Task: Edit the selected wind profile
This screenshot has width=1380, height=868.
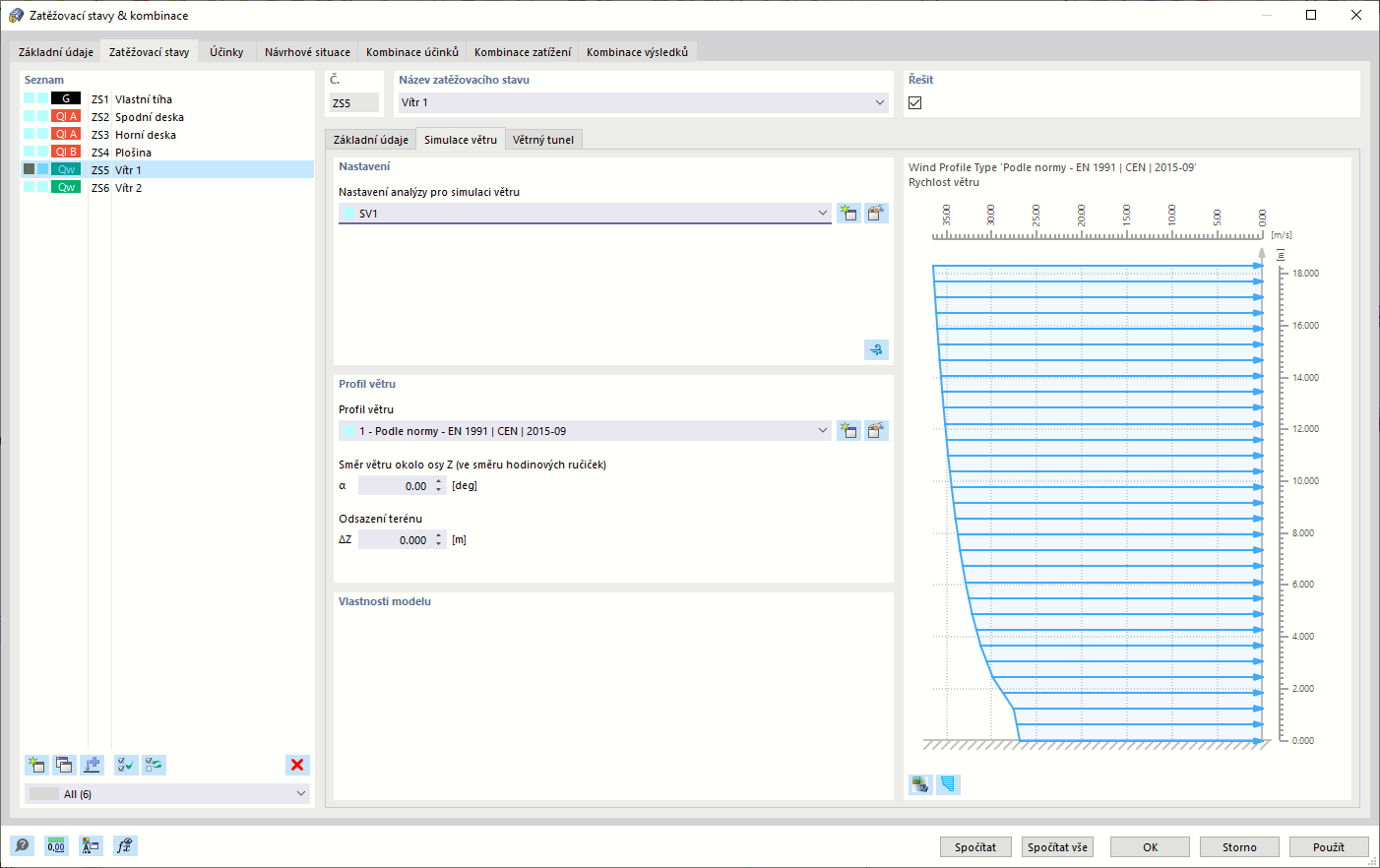Action: (x=876, y=430)
